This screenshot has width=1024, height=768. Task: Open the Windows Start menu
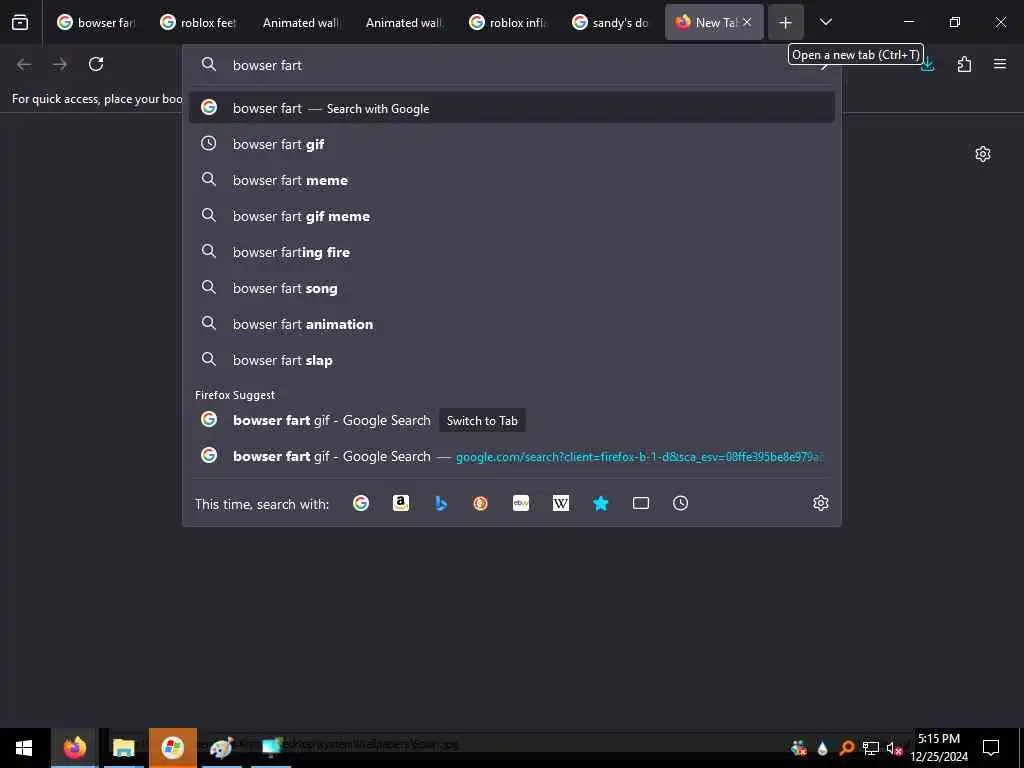click(x=24, y=748)
